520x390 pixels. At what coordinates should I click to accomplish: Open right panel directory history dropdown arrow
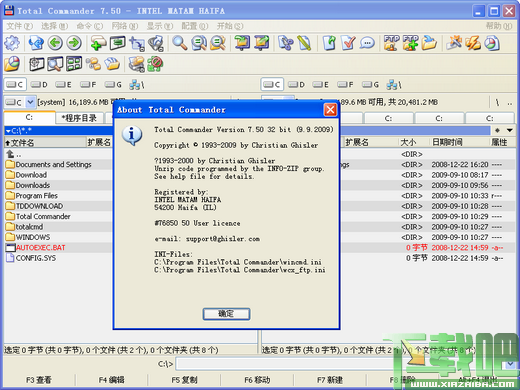point(510,130)
